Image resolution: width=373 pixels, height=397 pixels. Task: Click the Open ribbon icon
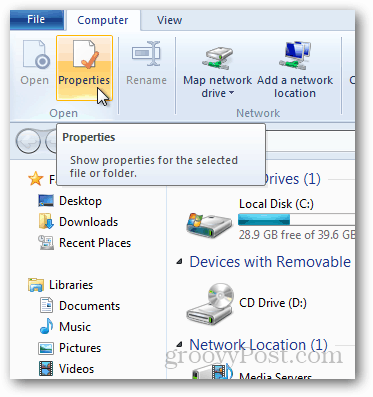(x=35, y=56)
